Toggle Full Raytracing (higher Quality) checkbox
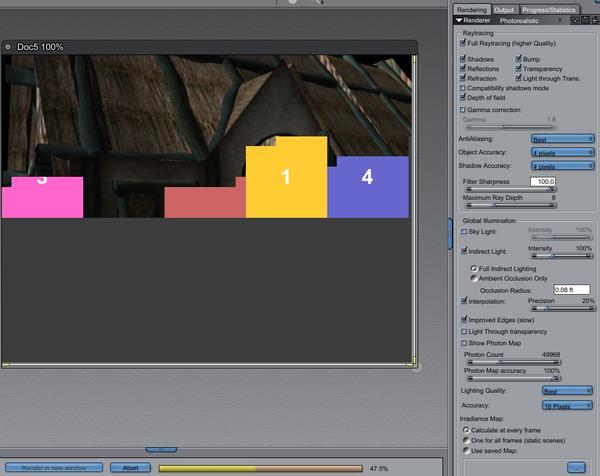 tap(463, 43)
